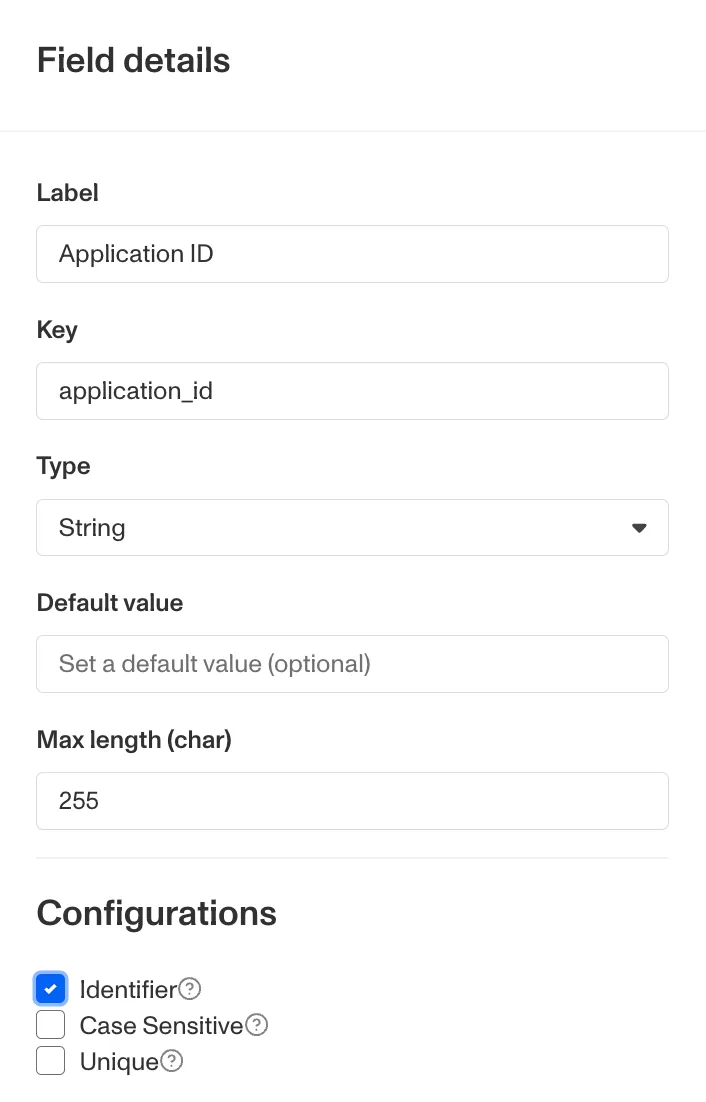Image resolution: width=706 pixels, height=1102 pixels.
Task: Uncheck the Identifier checkbox
Action: click(50, 989)
